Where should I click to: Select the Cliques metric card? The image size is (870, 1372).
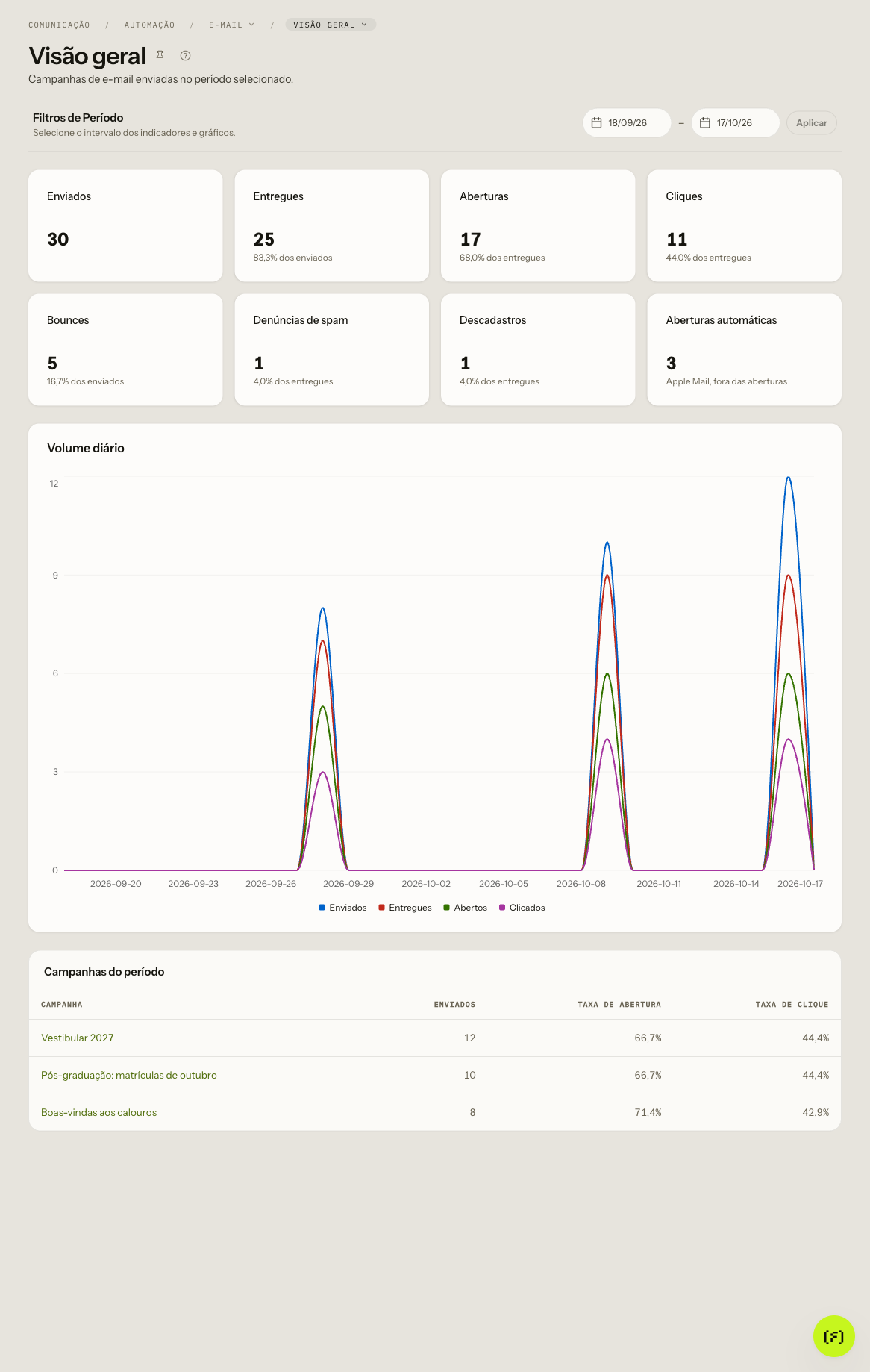pyautogui.click(x=745, y=225)
